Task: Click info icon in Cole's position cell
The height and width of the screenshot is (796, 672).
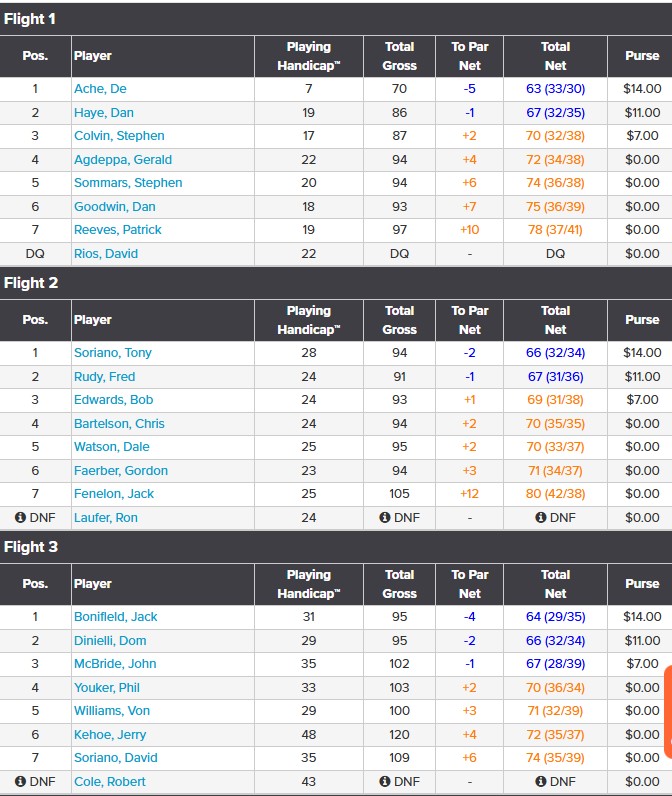Action: point(20,781)
